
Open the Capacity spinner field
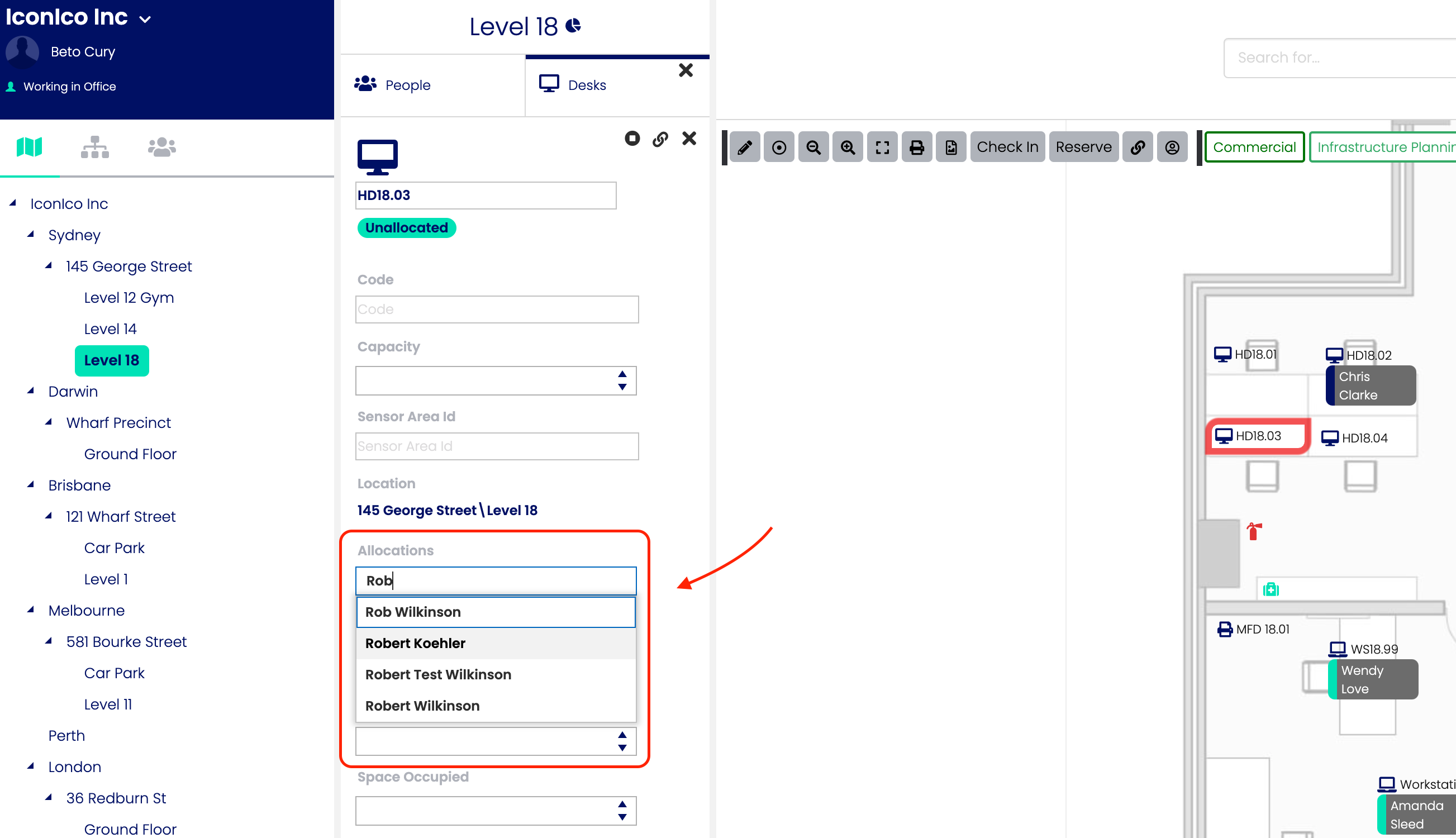coord(496,380)
